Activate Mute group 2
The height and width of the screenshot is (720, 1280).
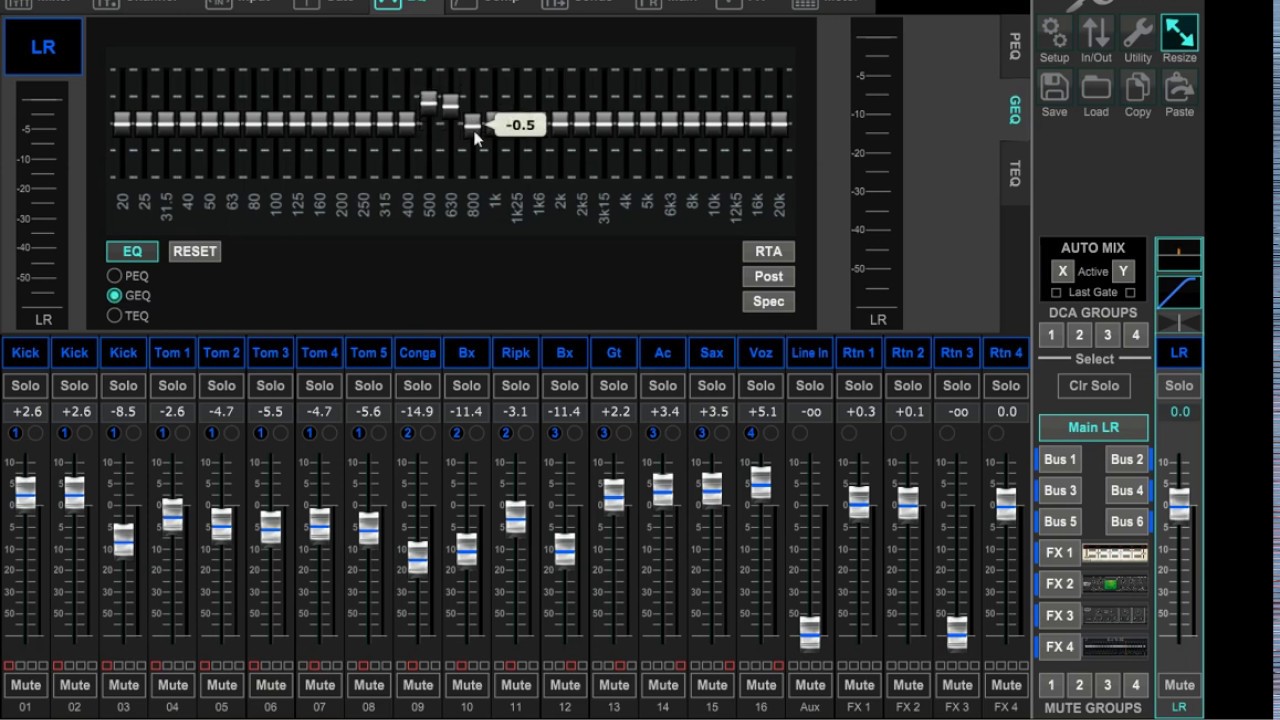pos(1079,685)
